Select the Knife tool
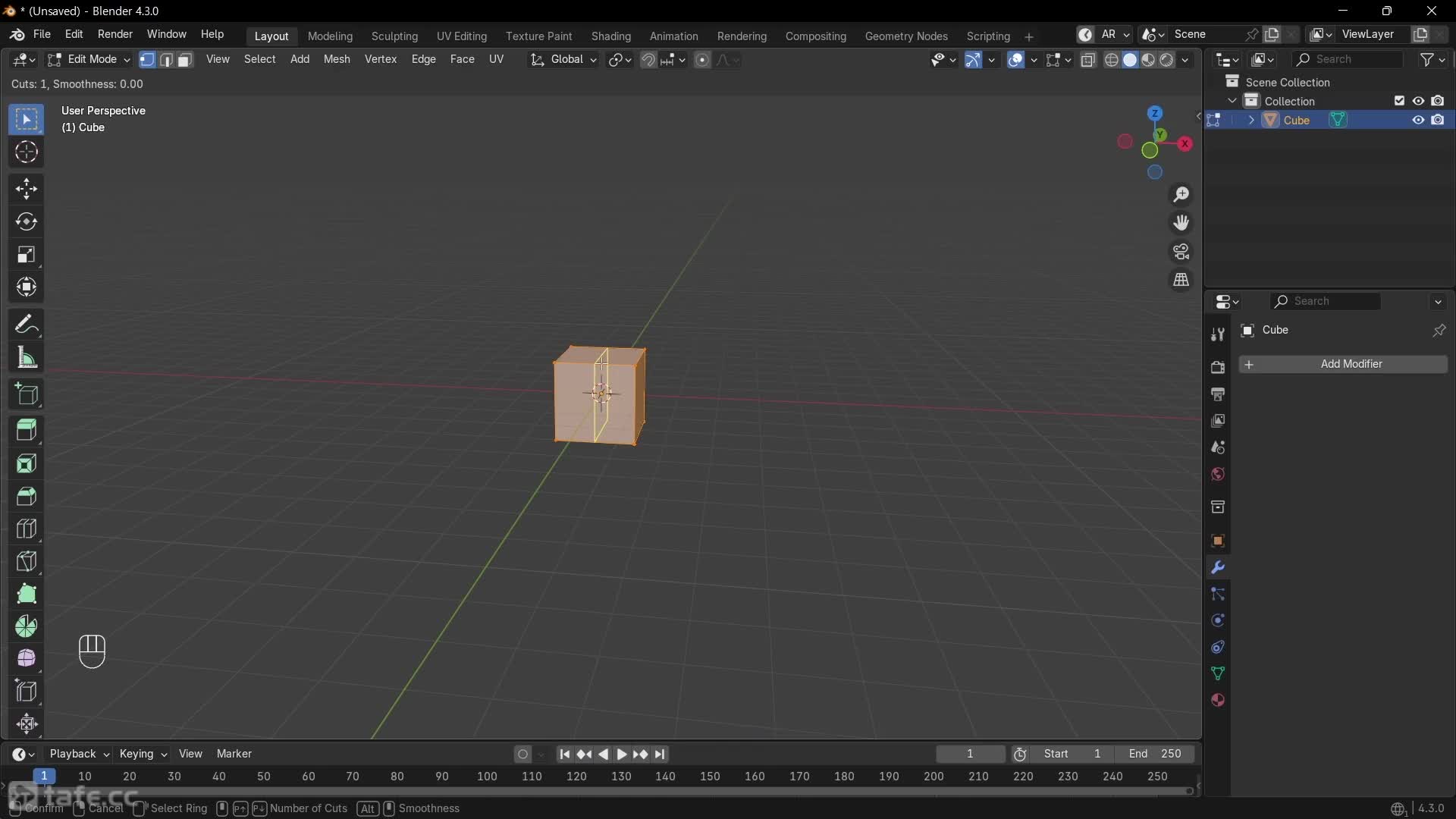 tap(27, 561)
